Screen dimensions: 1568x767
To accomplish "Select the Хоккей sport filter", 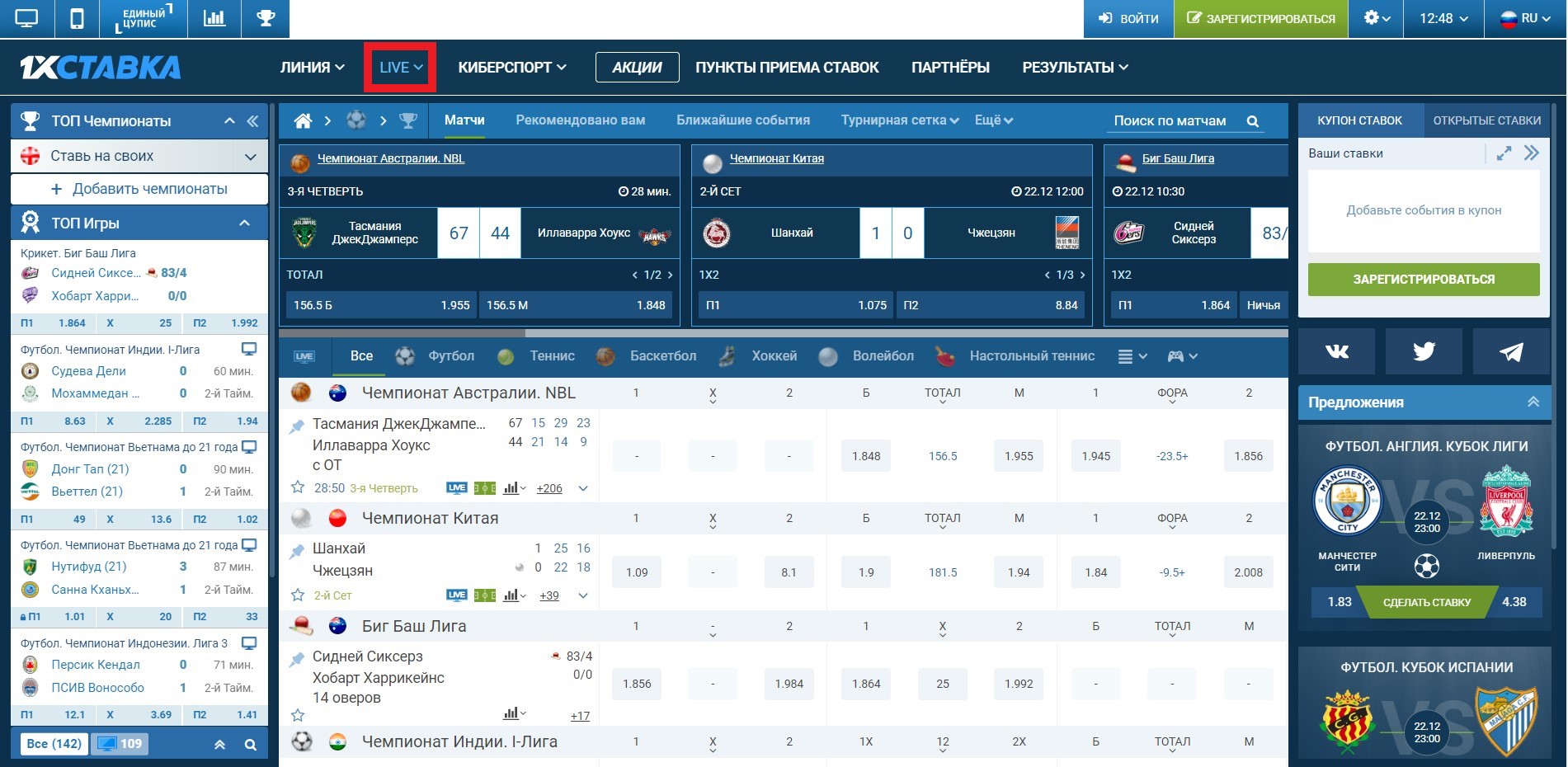I will [x=758, y=356].
